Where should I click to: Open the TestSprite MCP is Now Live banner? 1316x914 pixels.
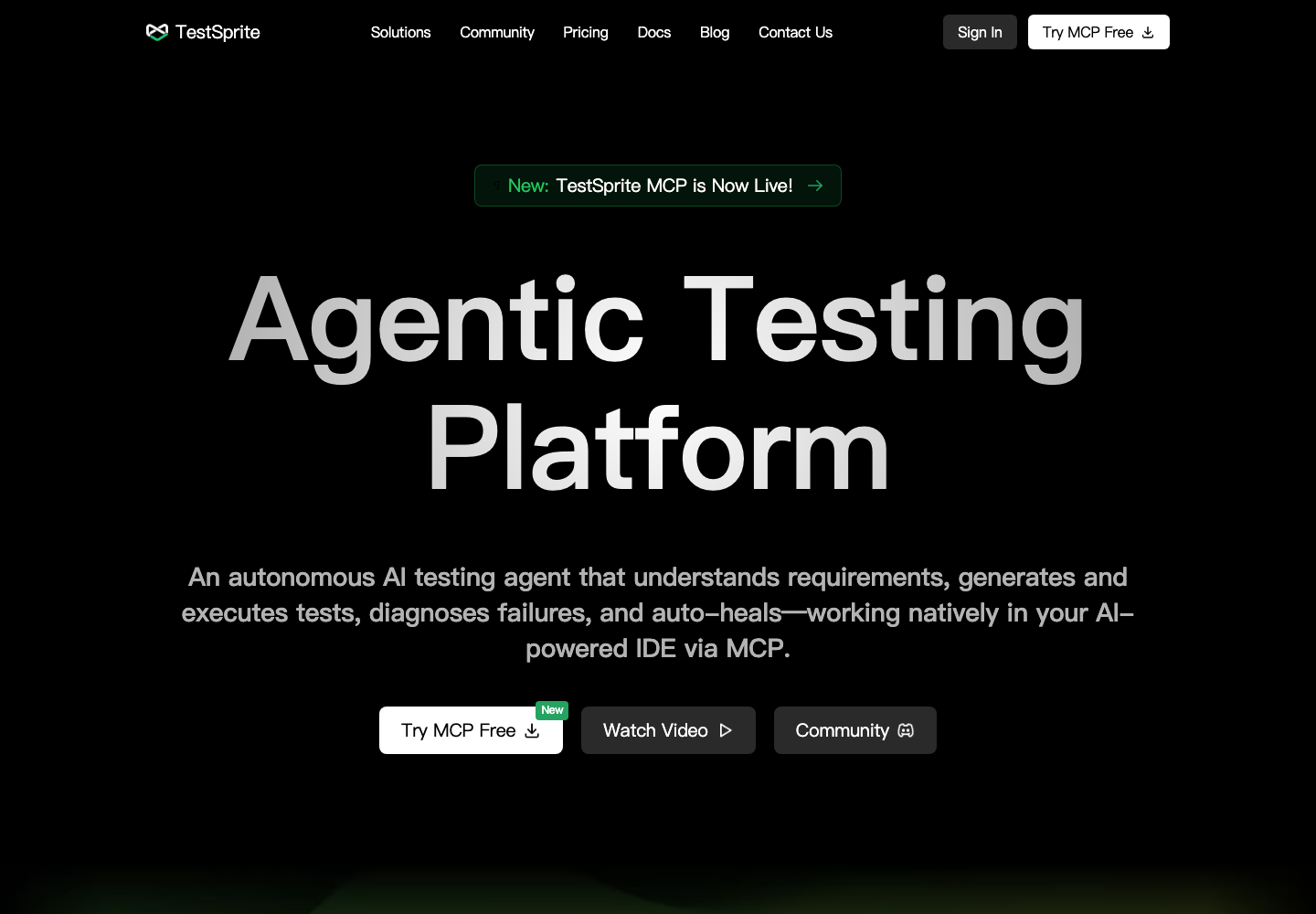[658, 186]
